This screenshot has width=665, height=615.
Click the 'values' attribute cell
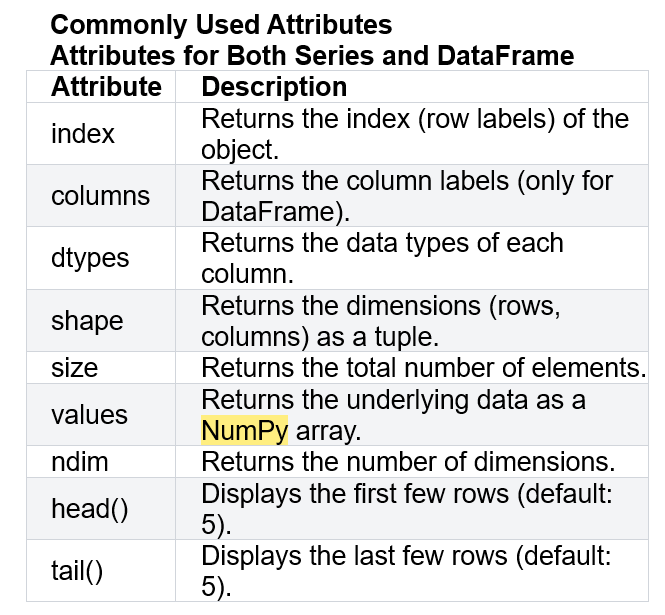101,414
